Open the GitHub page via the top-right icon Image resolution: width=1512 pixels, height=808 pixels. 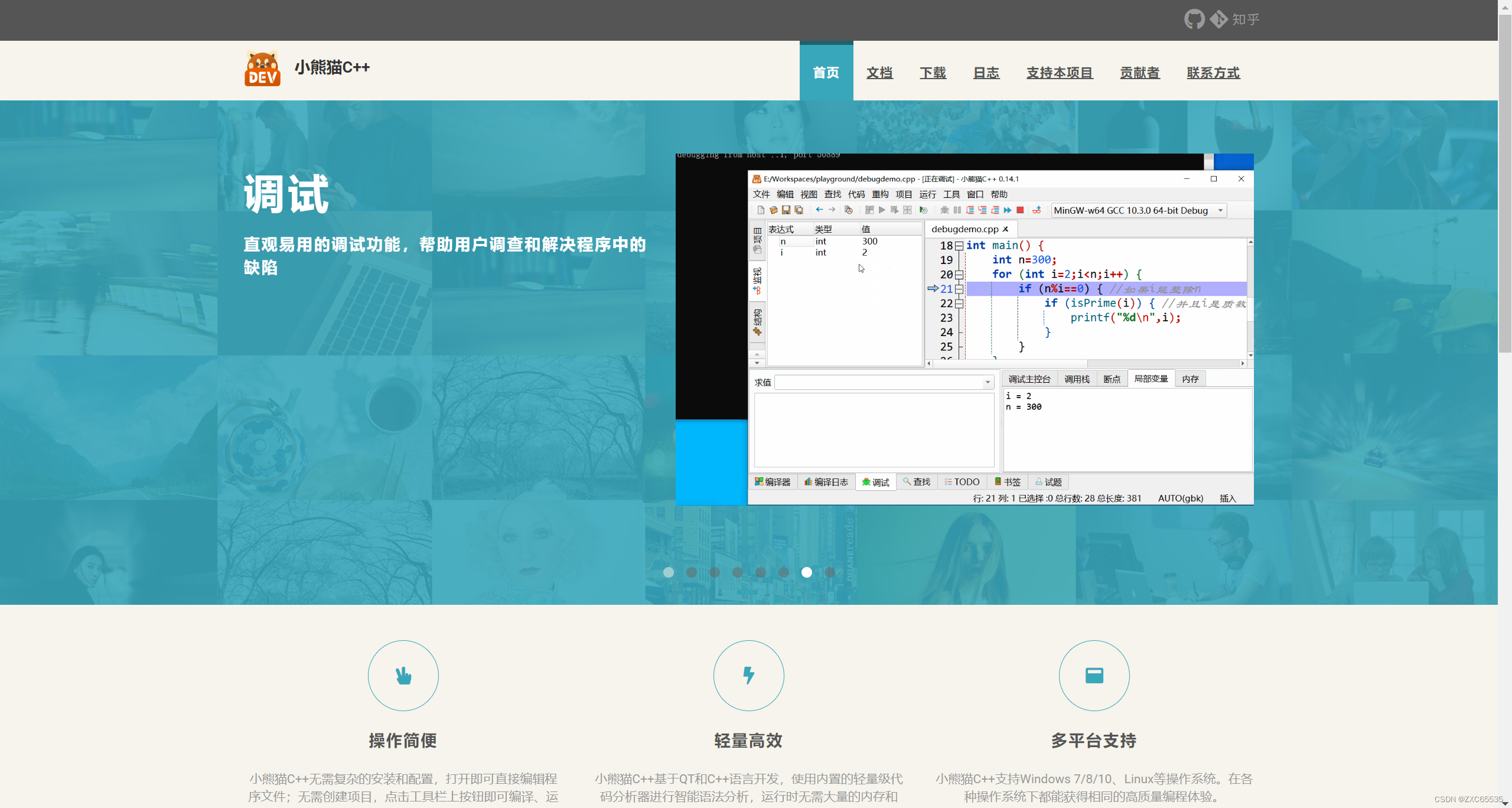(1194, 19)
